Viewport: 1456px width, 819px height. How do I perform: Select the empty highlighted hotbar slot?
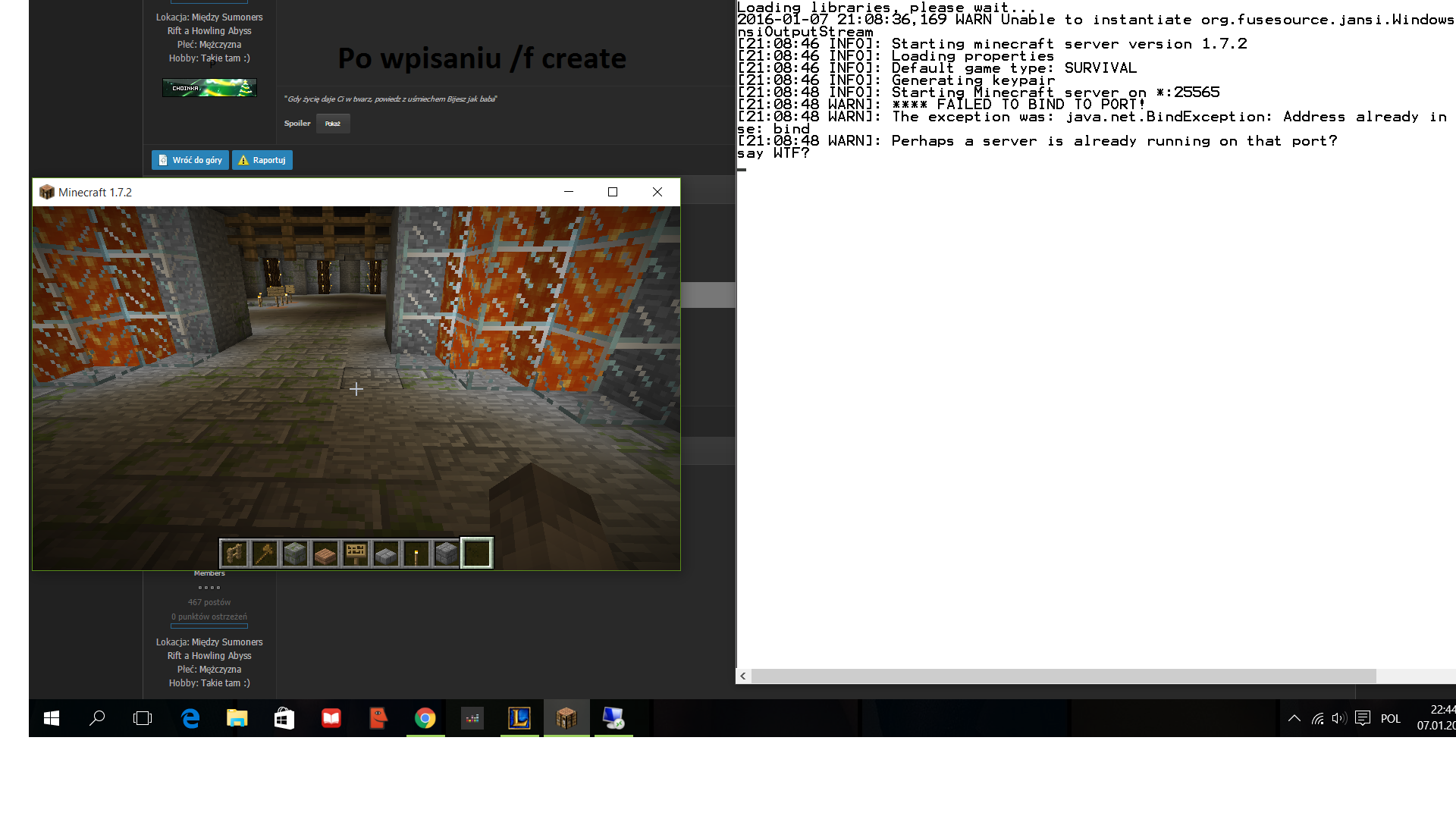click(477, 554)
